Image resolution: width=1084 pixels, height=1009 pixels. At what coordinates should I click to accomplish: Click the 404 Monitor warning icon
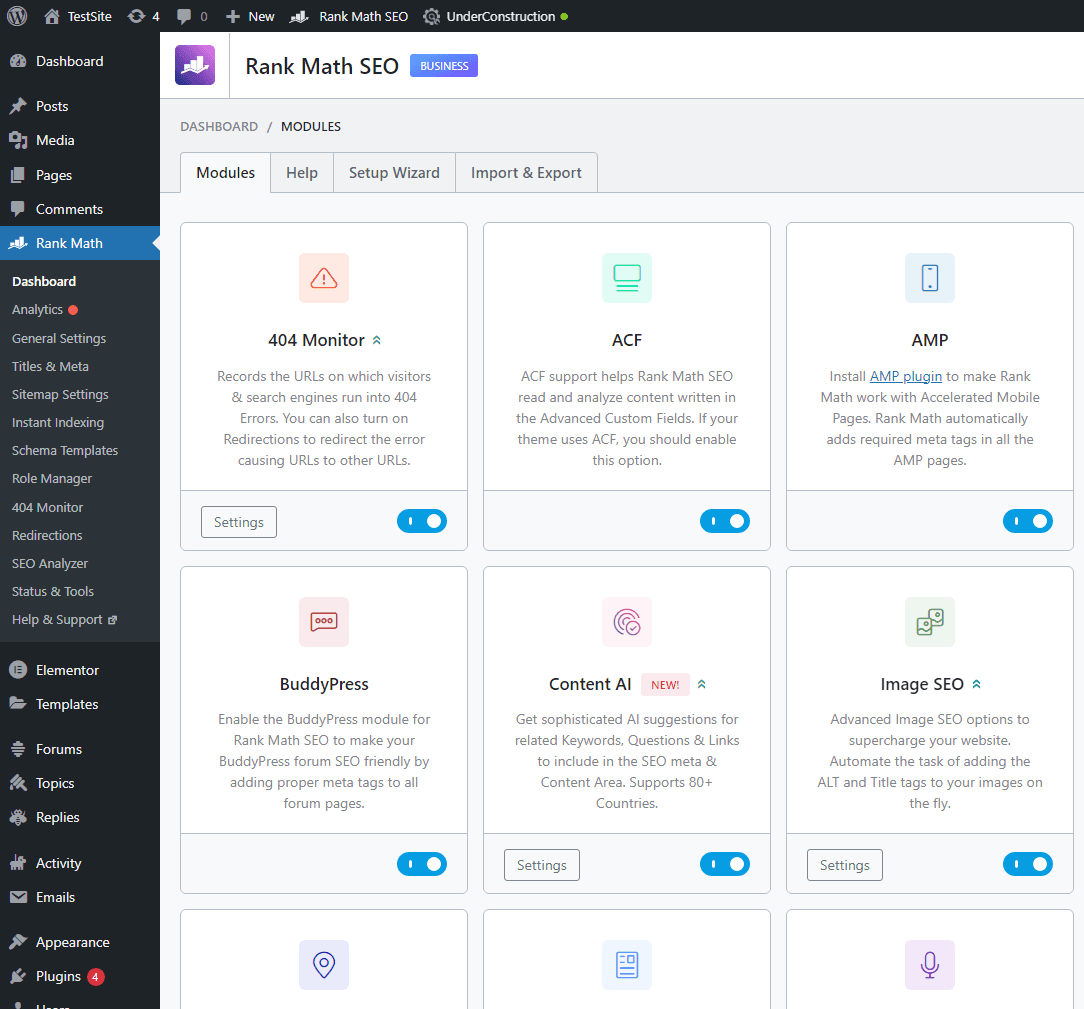[324, 278]
